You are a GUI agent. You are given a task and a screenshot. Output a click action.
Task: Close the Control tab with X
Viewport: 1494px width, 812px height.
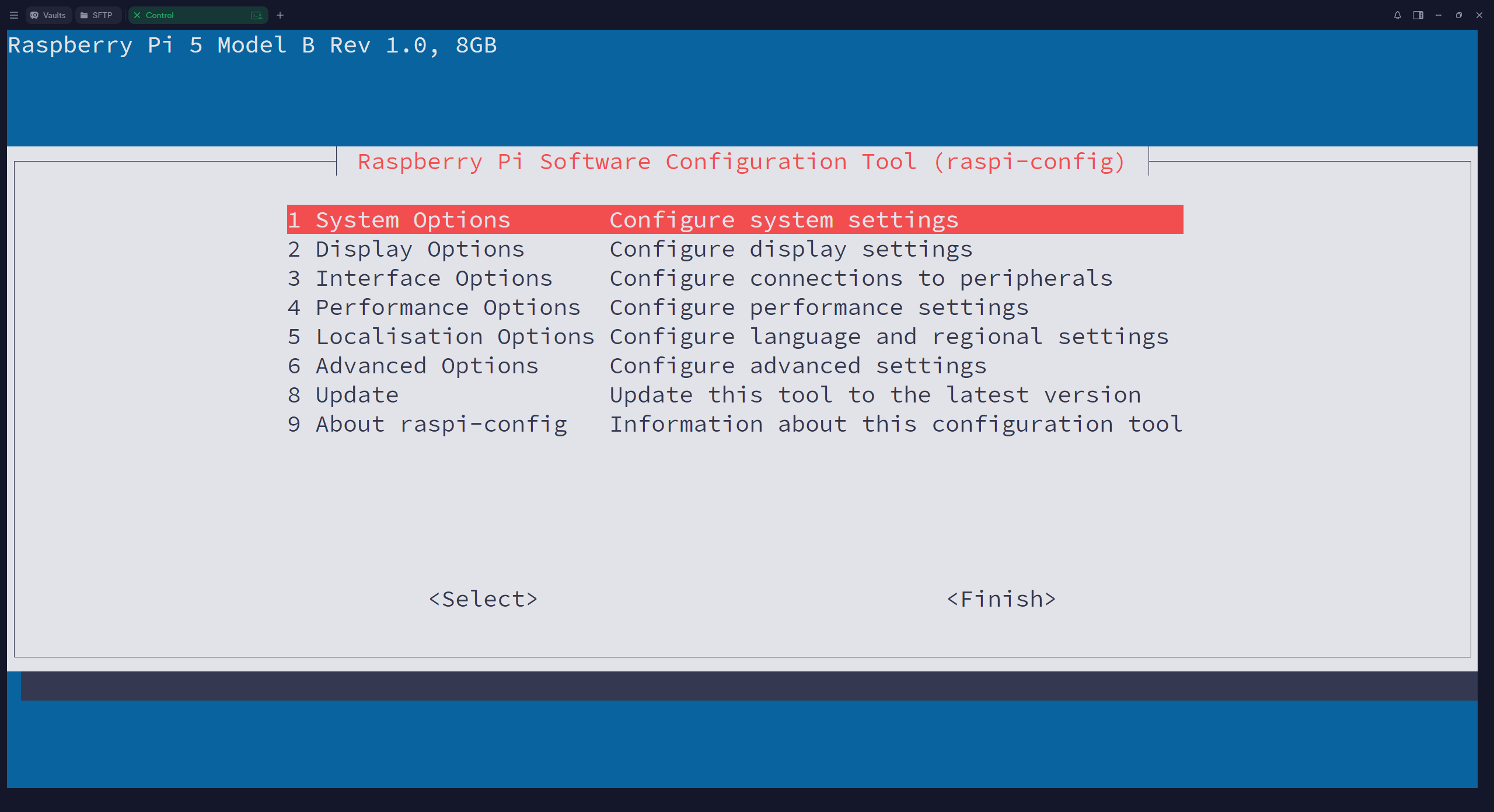pyautogui.click(x=137, y=15)
